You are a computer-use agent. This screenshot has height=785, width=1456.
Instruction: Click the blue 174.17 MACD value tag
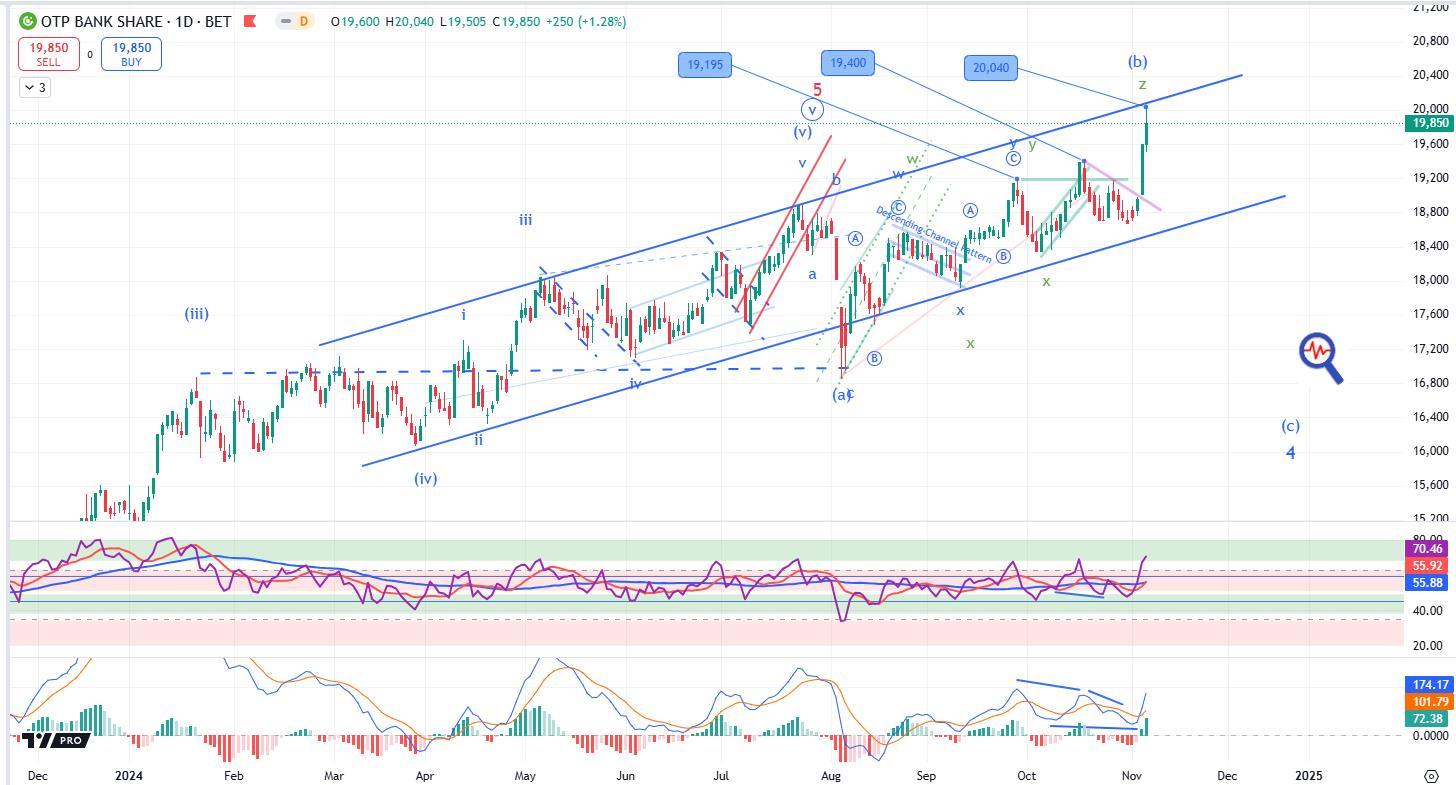pos(1428,684)
